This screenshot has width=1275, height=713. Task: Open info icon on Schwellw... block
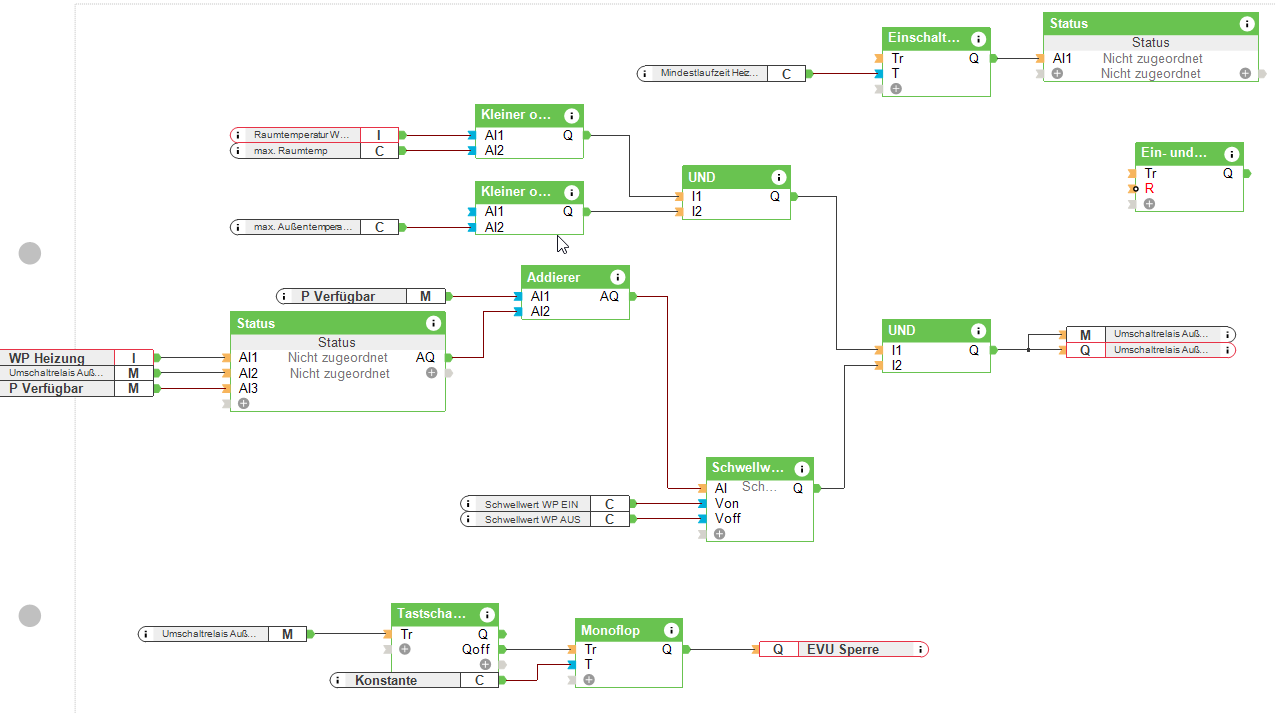tap(801, 469)
